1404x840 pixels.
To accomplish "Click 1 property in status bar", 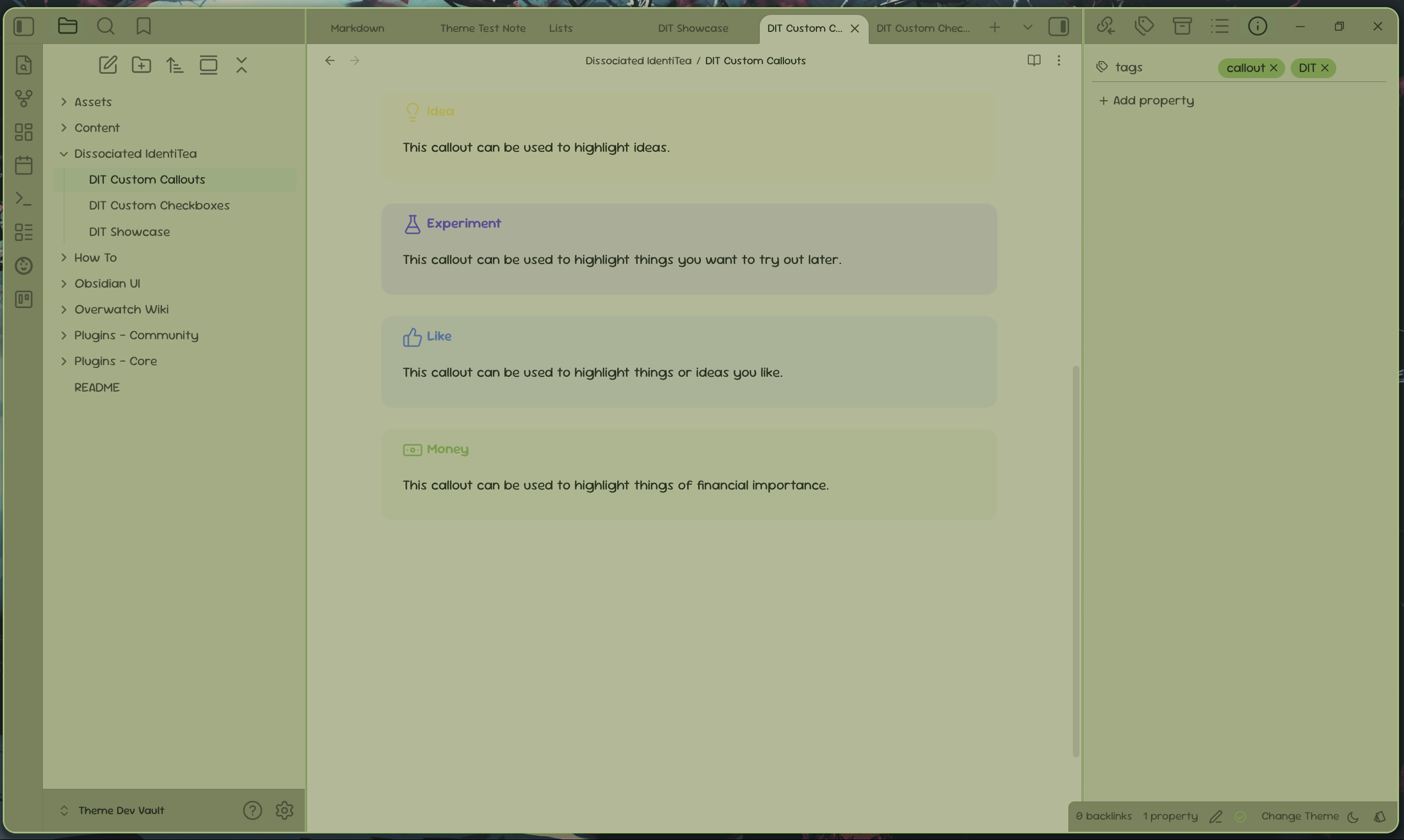I will tap(1170, 816).
